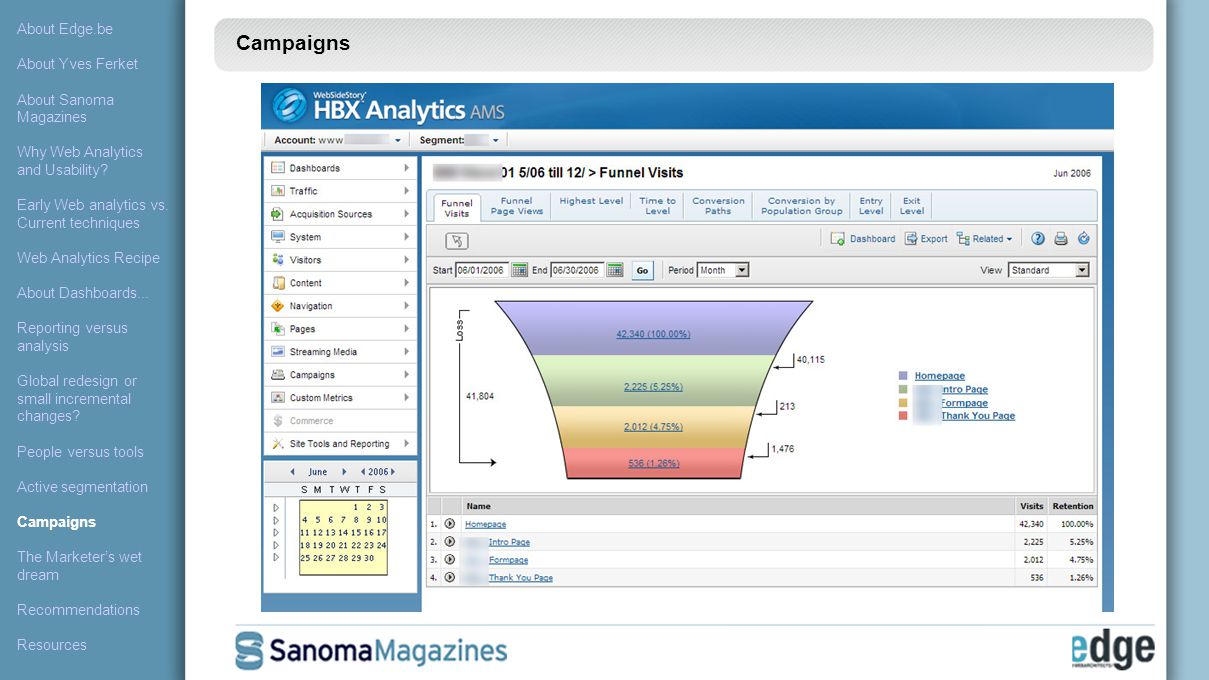1209x680 pixels.
Task: Click the Campaigns icon in HBX menu
Action: pyautogui.click(x=278, y=375)
